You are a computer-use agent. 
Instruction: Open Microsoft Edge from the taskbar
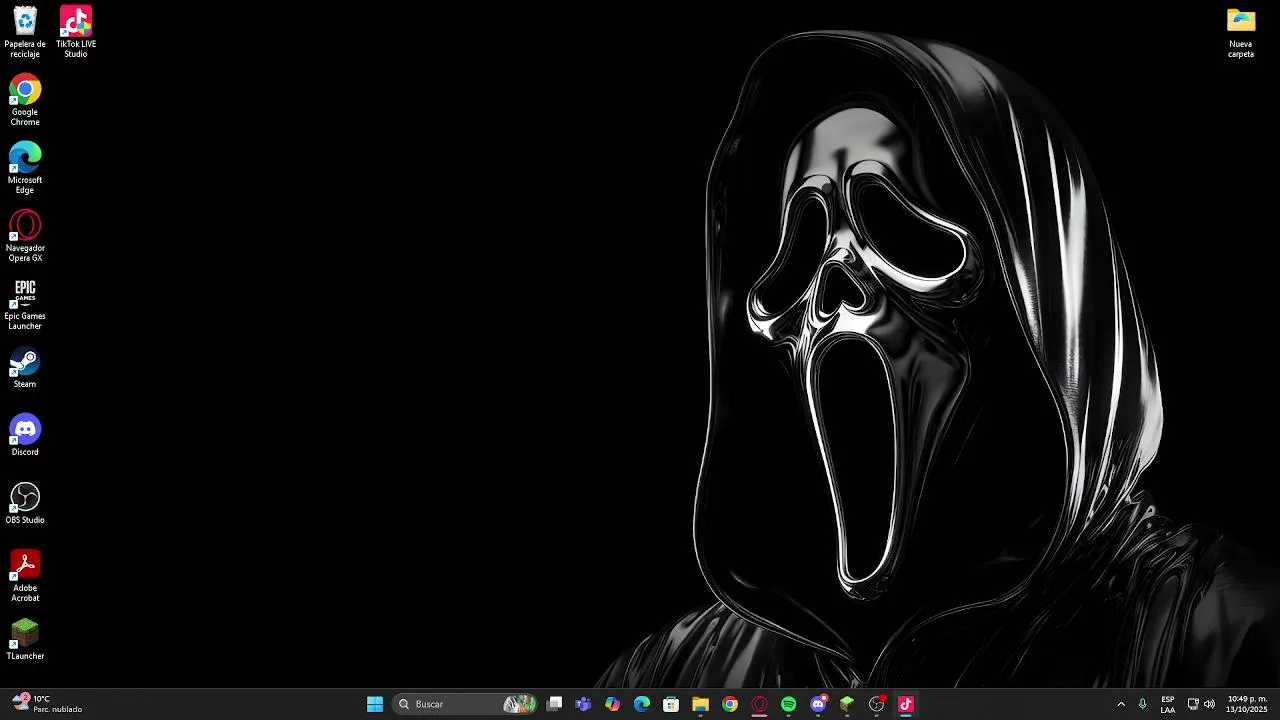click(642, 704)
